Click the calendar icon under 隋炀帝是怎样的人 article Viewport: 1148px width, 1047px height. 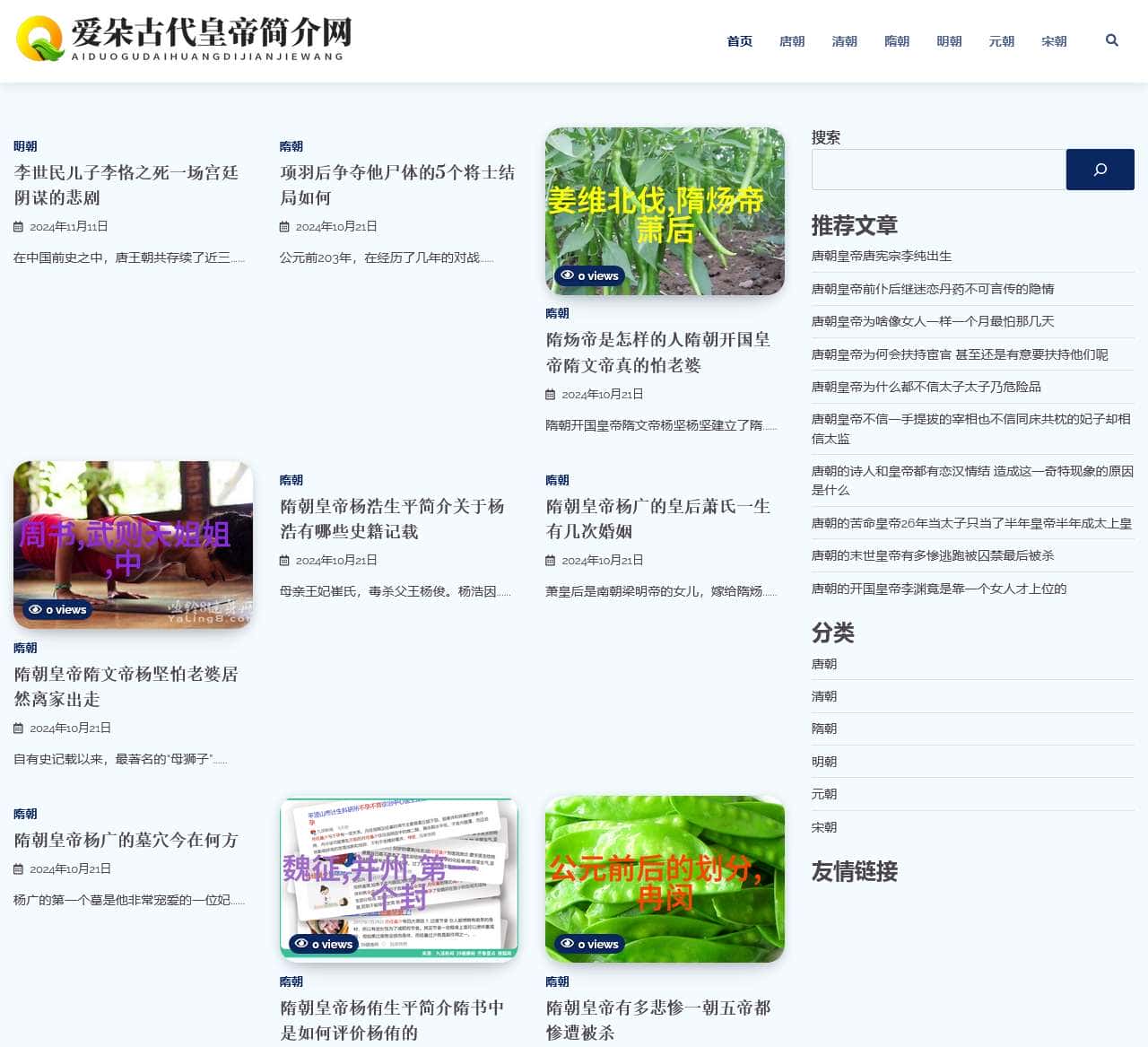(x=552, y=393)
